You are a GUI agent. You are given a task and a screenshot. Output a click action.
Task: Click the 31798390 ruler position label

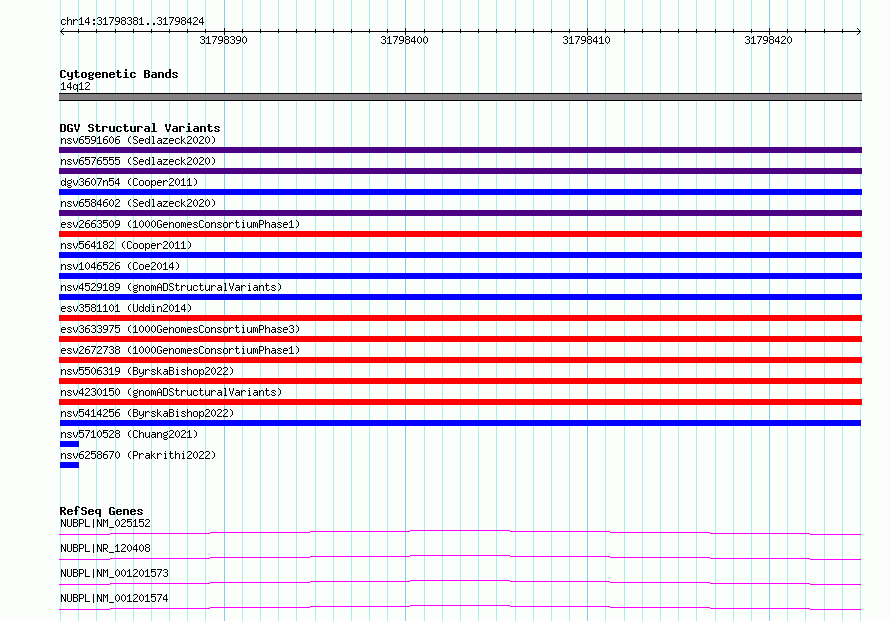point(224,40)
